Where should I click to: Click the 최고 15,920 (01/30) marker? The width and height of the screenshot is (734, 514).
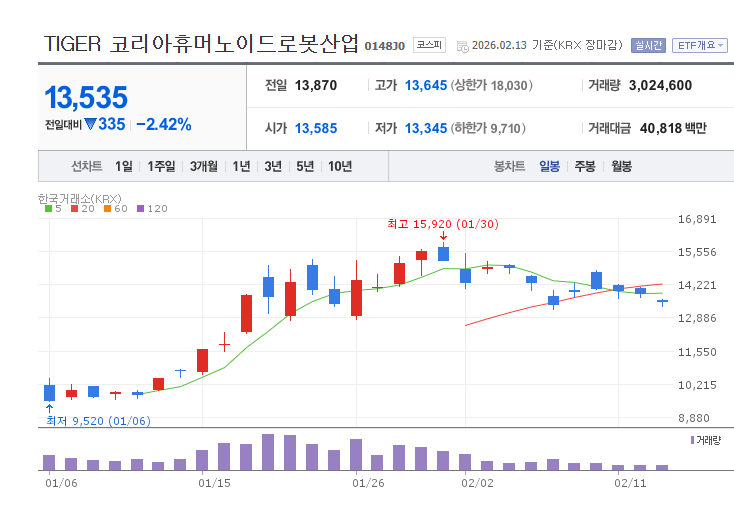tap(443, 224)
